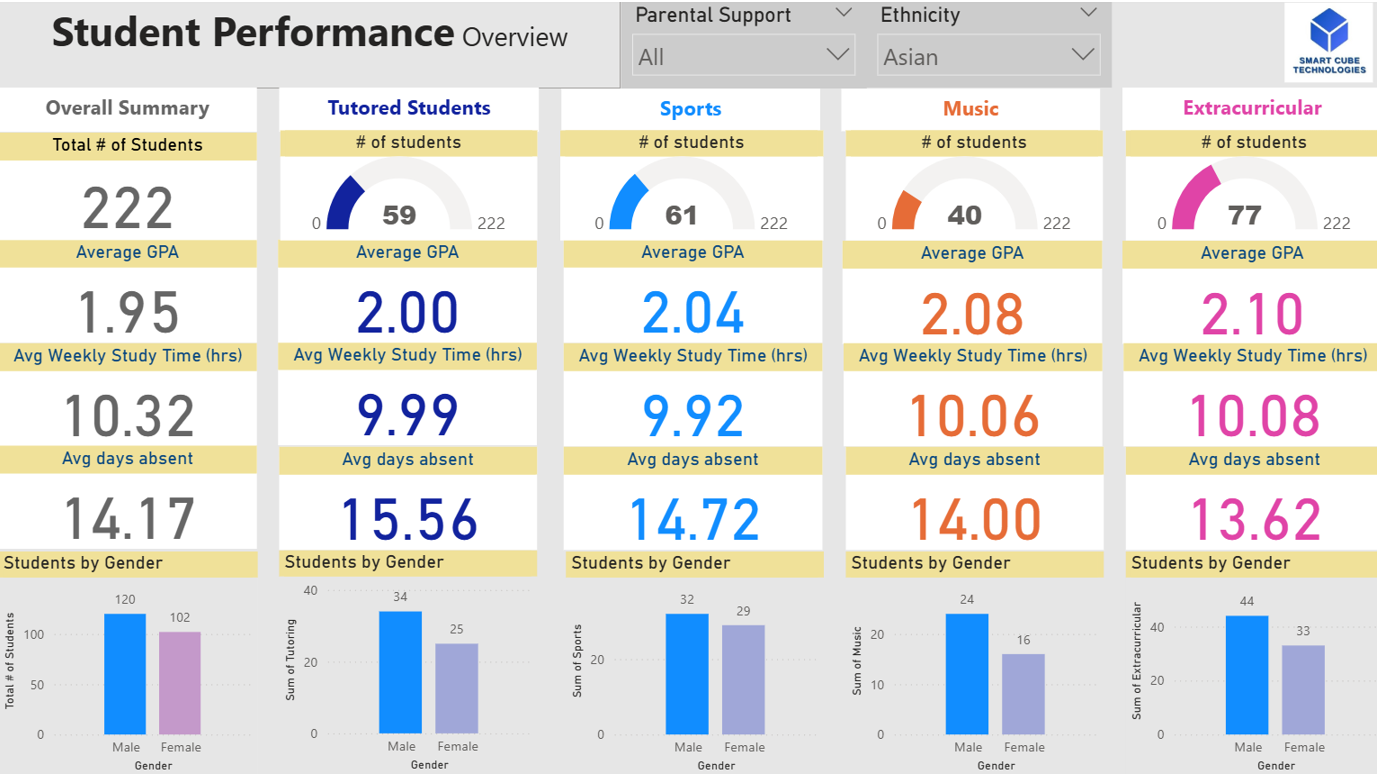Select Female bar labeled 16 in Music chart
This screenshot has width=1379, height=779.
(x=1023, y=694)
